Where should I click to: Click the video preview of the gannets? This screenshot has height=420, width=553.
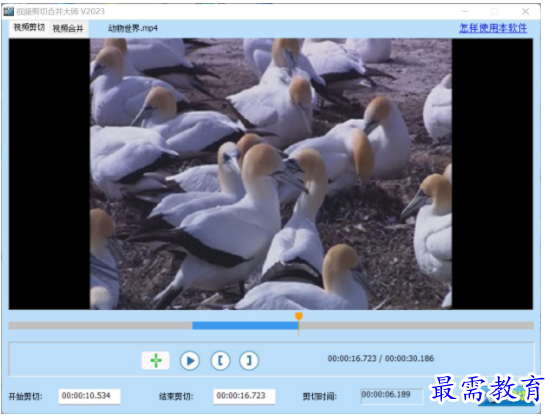click(271, 174)
